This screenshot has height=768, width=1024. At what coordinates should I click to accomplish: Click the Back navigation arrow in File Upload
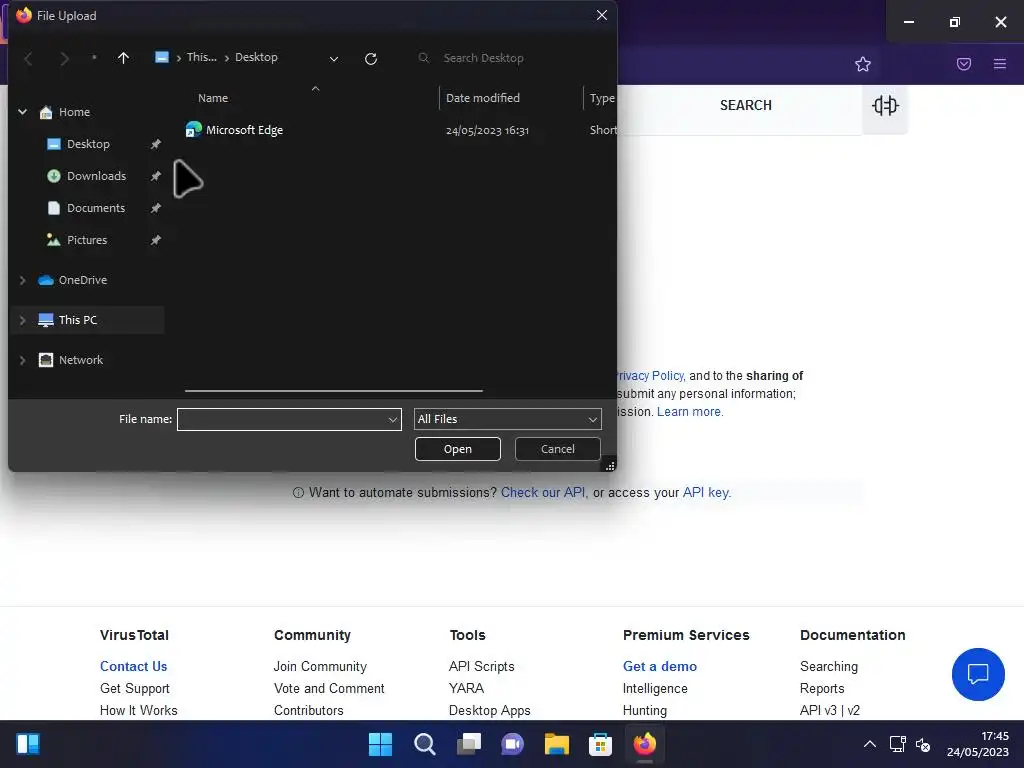coord(28,59)
